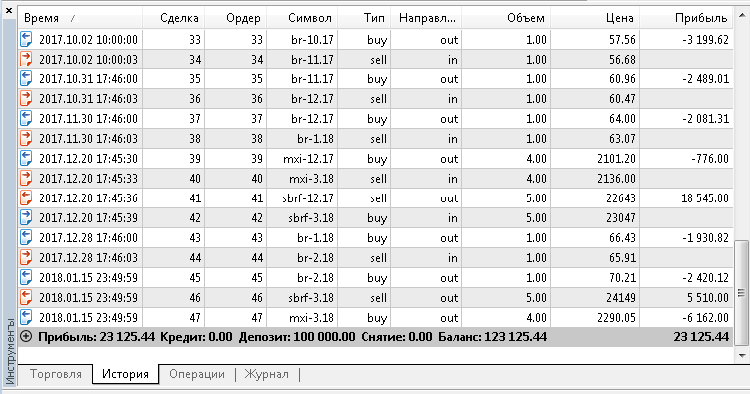Screen dimensions: 750x394
Task: Click the buy deal icon for deal 33
Action: tap(26, 39)
